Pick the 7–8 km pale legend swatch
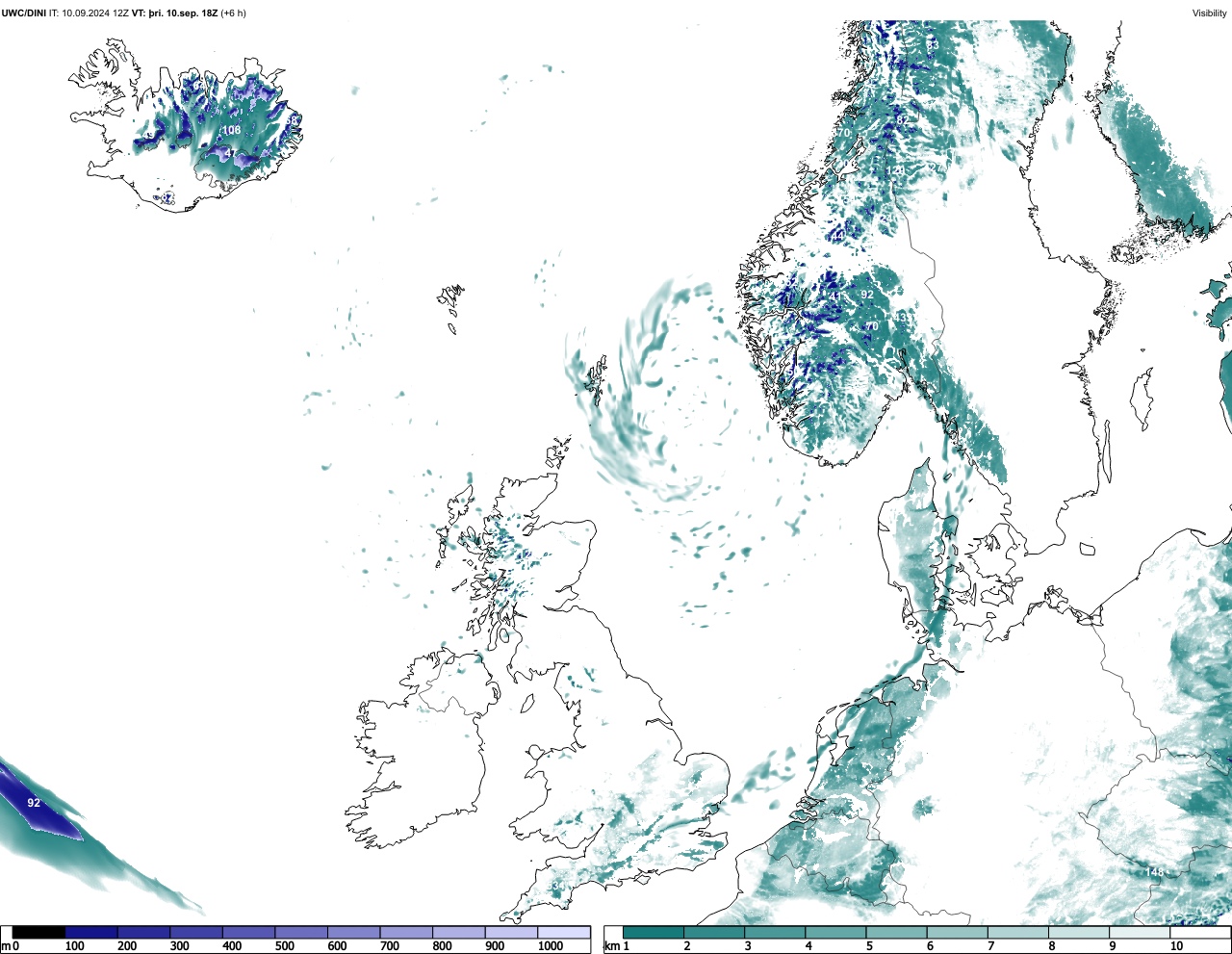 (1018, 932)
